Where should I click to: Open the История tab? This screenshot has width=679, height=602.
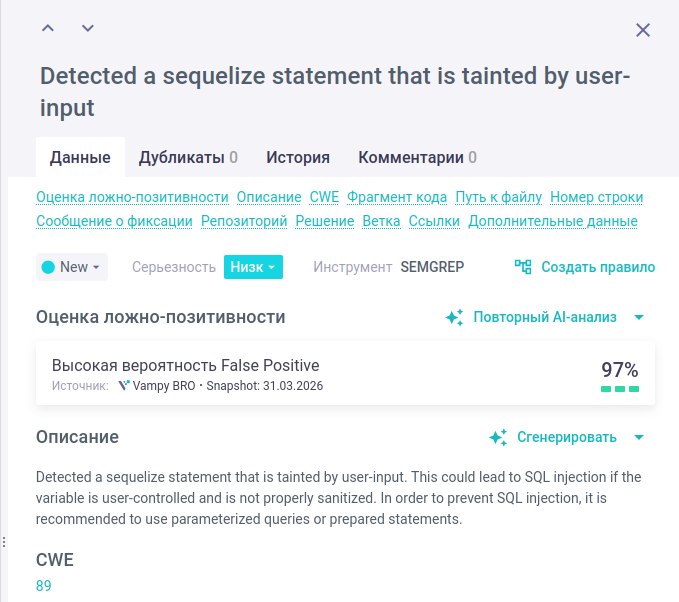(x=298, y=157)
